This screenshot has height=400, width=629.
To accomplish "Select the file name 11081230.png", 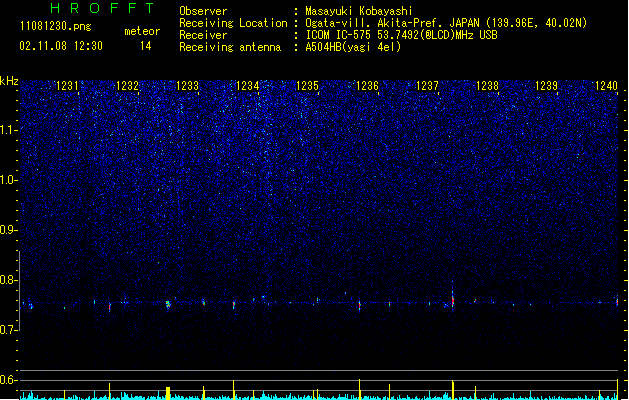I will [56, 26].
